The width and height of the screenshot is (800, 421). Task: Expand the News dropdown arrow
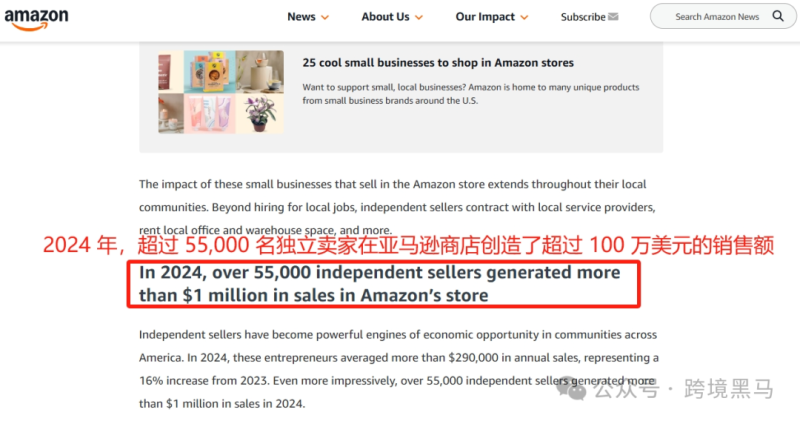point(325,17)
